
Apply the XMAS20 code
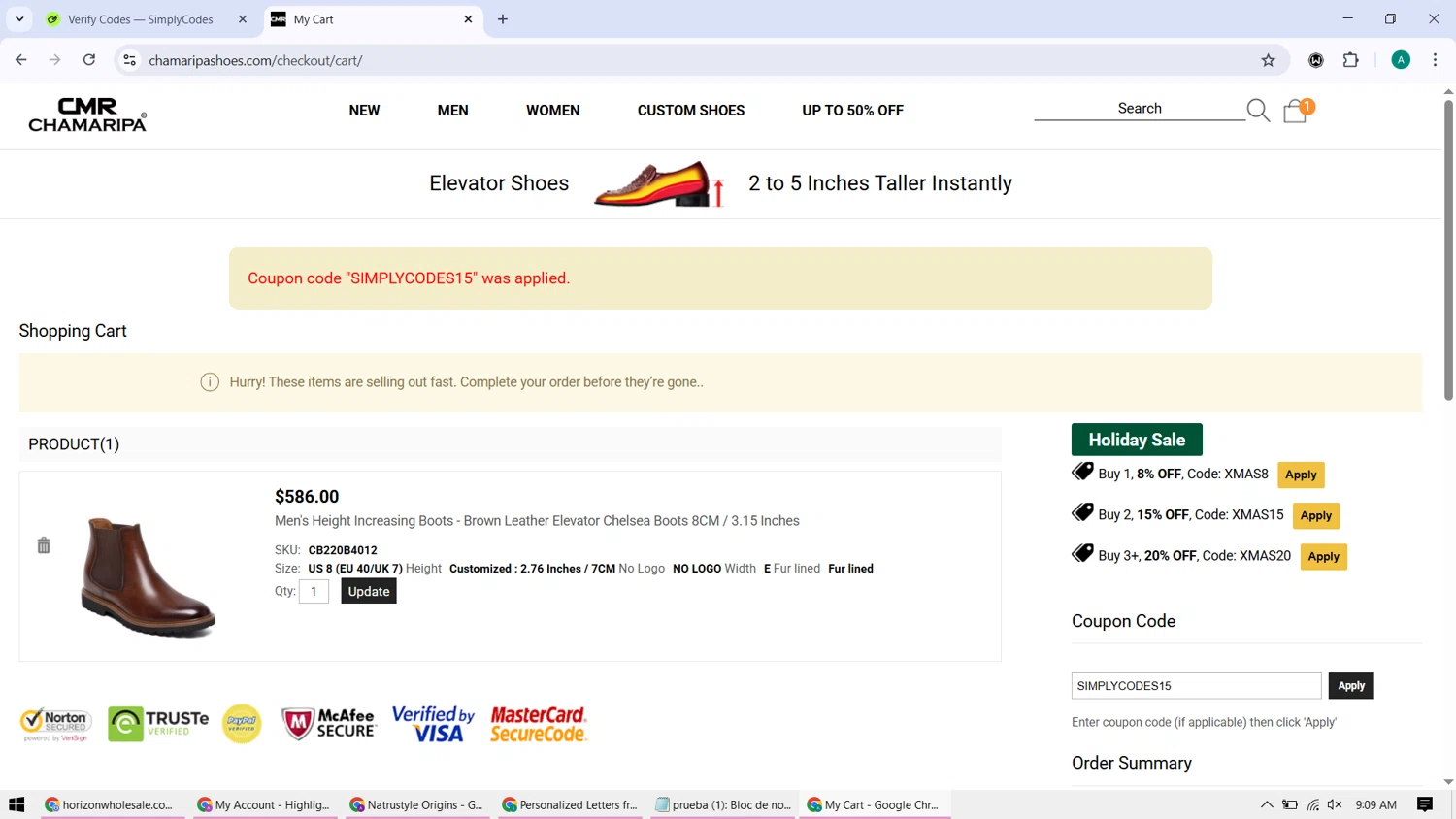tap(1323, 556)
